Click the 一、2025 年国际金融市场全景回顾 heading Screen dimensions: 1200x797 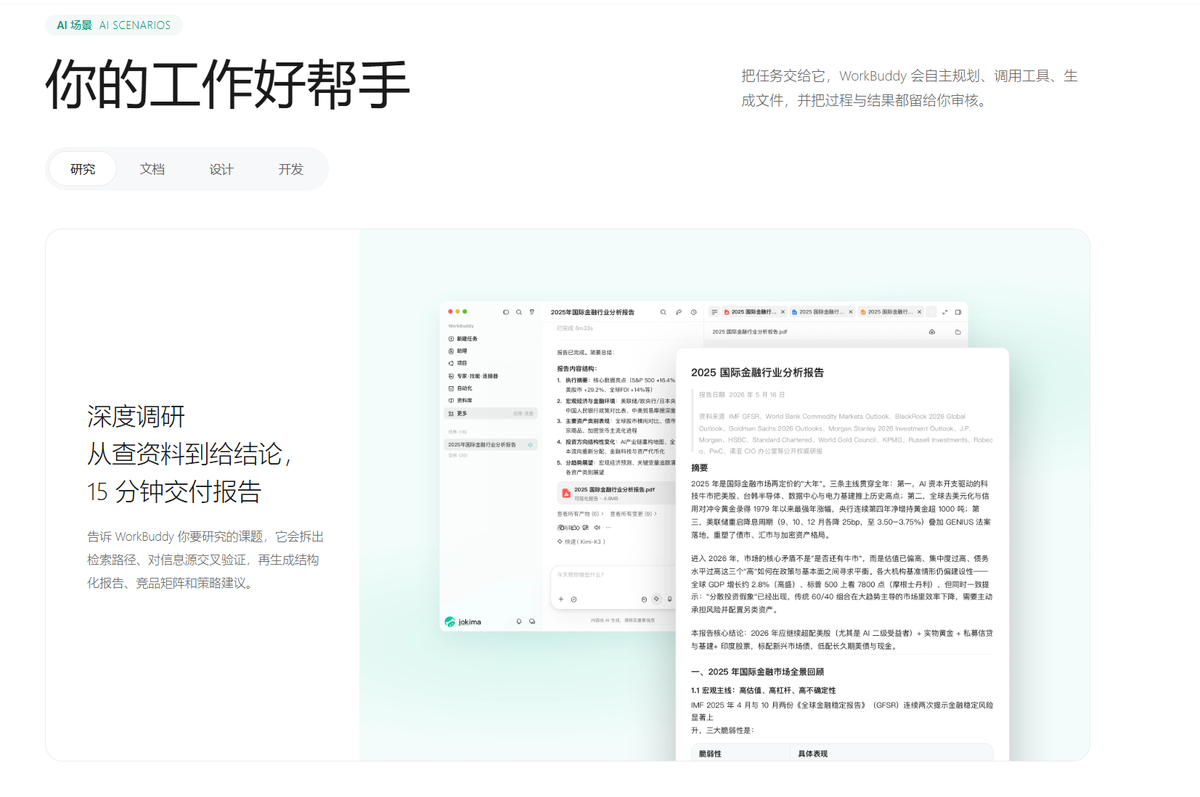pos(757,671)
